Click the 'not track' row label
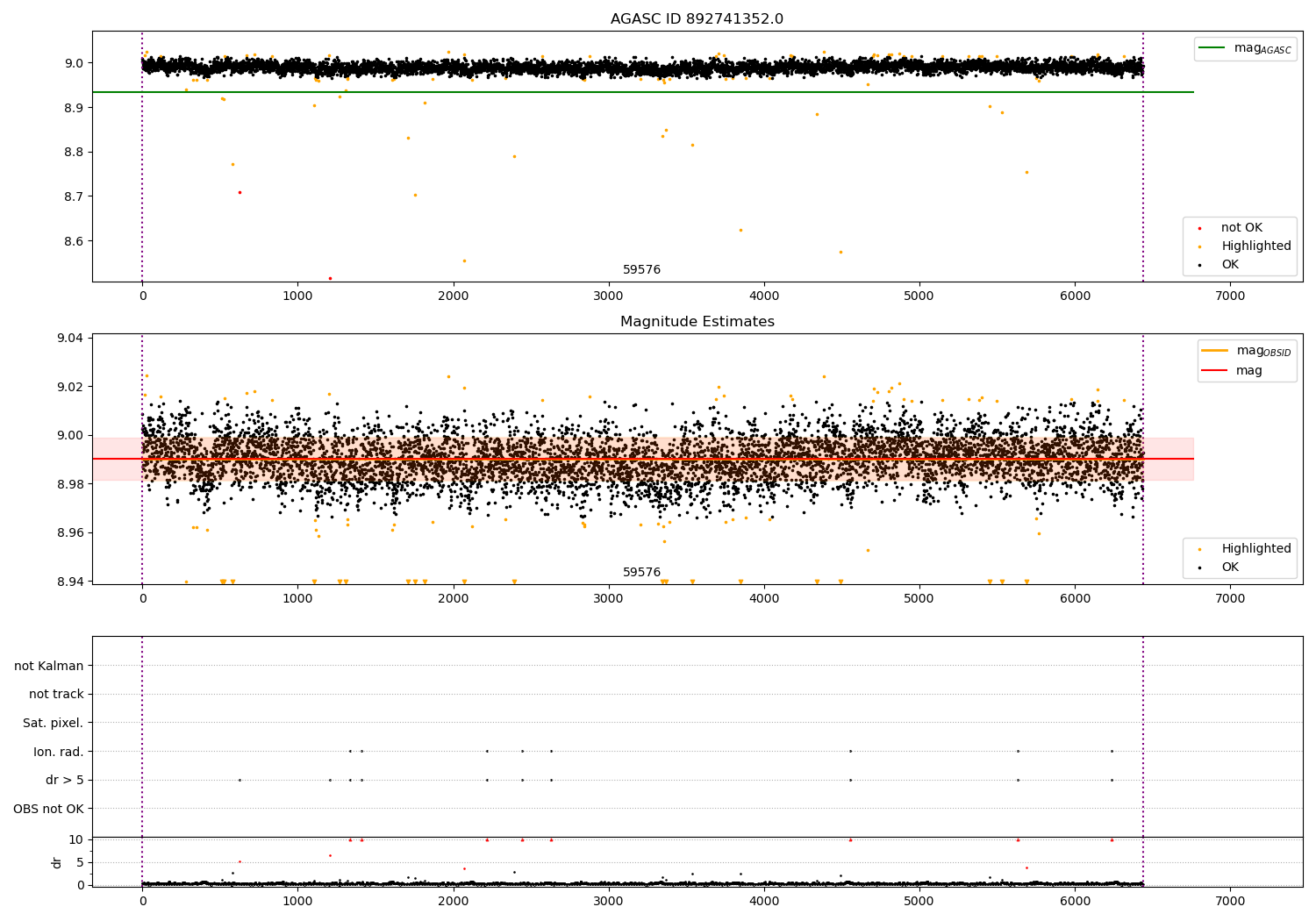The image size is (1316, 921). 56,695
